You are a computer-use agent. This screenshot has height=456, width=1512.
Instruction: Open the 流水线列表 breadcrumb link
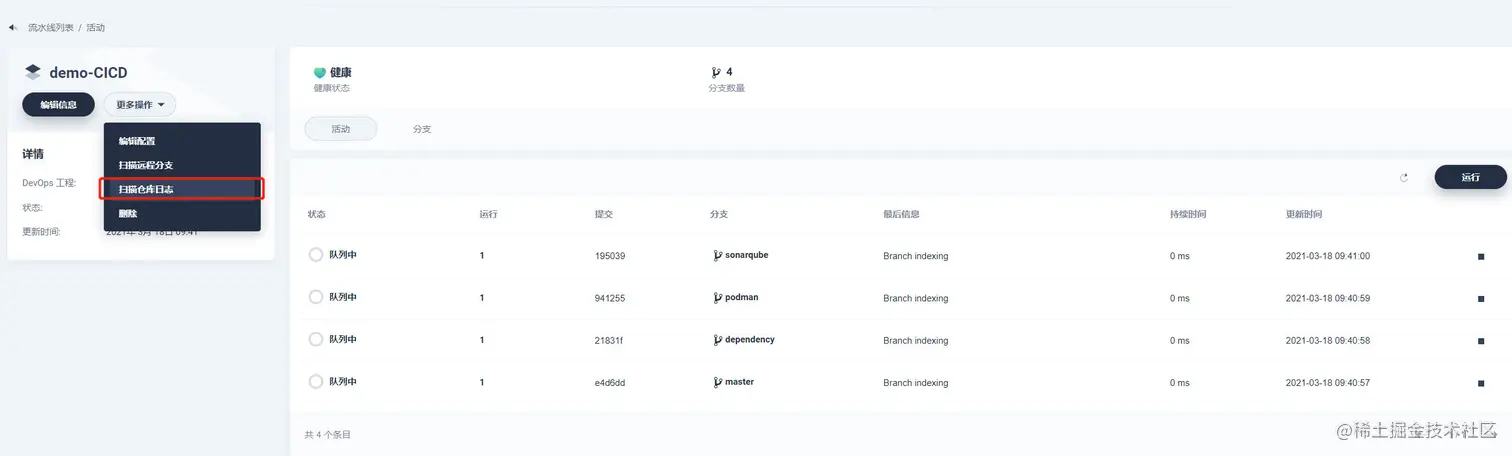tap(51, 27)
